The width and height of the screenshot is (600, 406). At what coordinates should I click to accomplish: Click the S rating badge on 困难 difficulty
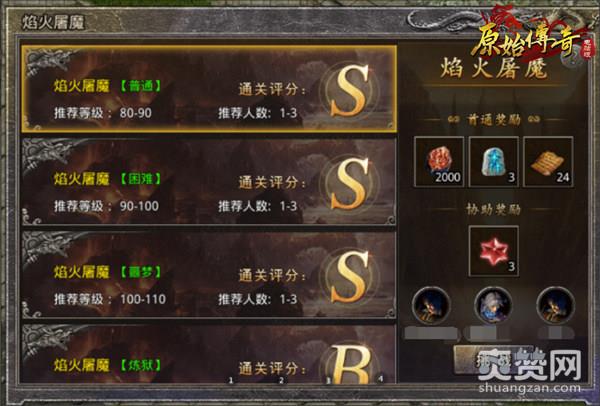349,184
